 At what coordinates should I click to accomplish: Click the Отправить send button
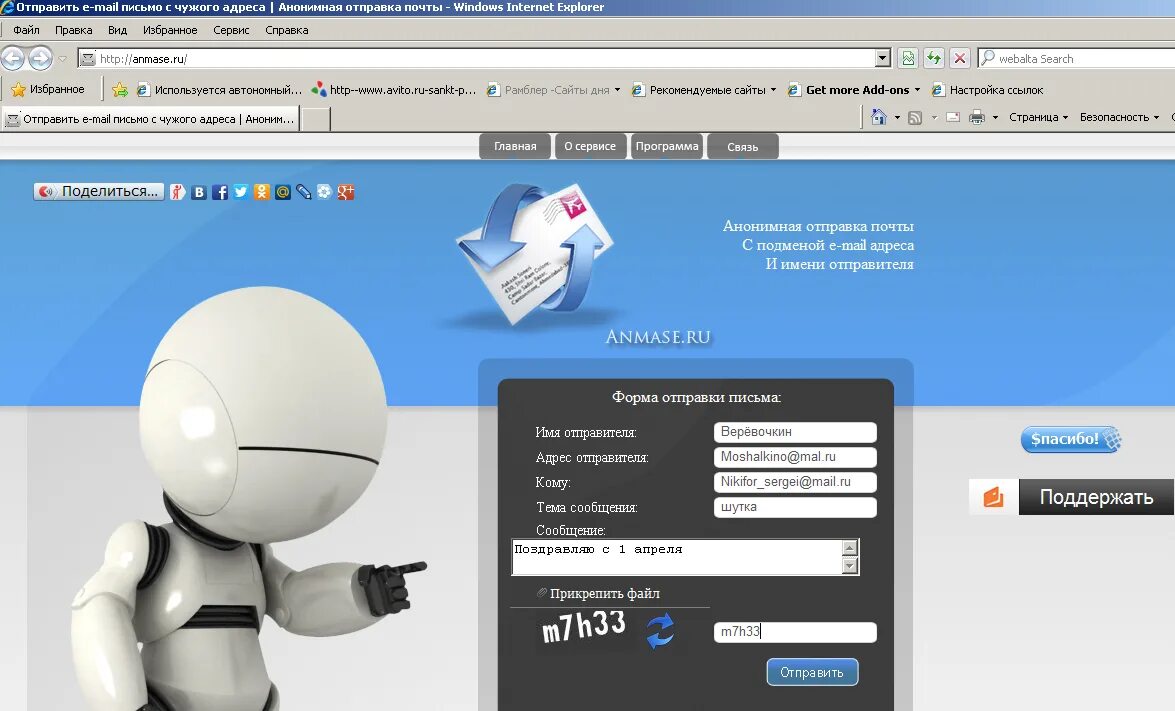point(812,672)
